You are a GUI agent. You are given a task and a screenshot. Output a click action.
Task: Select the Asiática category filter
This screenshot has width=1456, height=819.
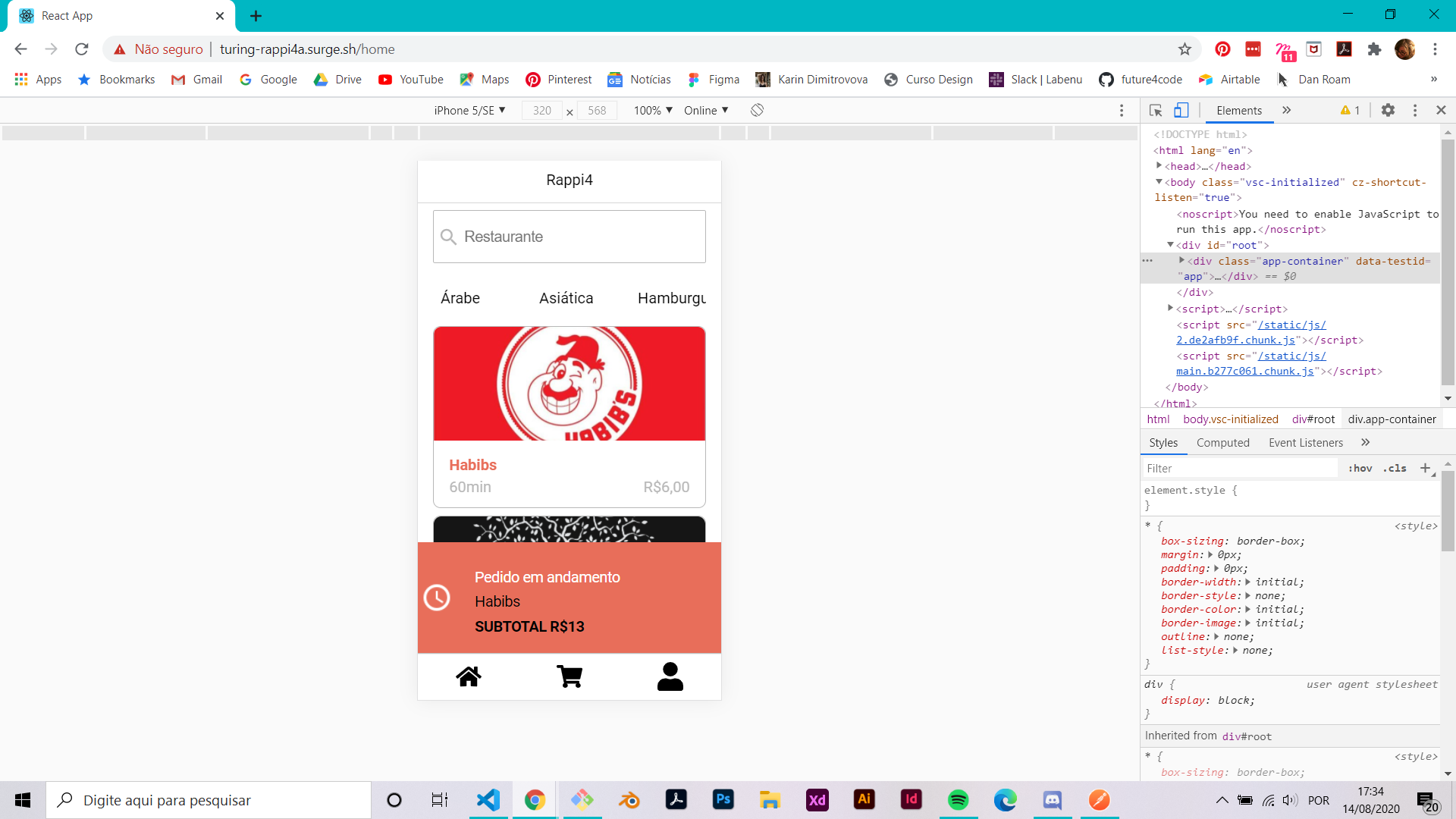click(566, 298)
